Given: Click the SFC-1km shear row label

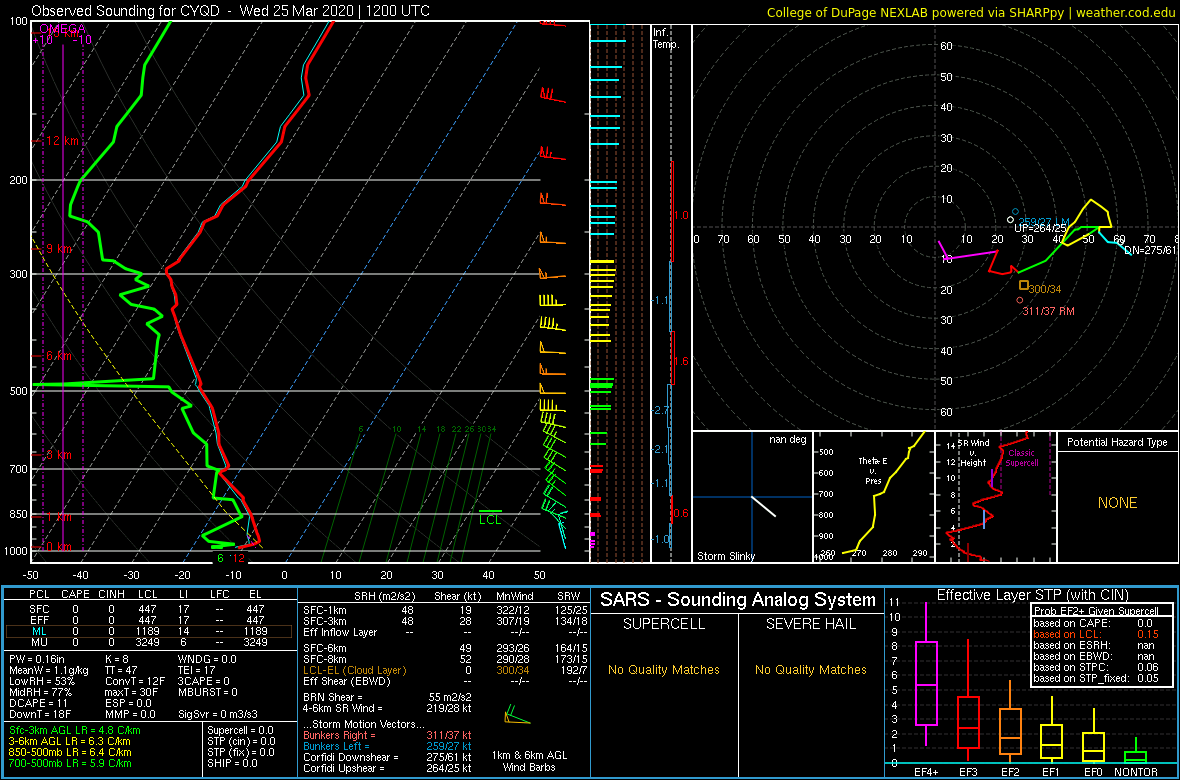Looking at the screenshot, I should pos(326,608).
